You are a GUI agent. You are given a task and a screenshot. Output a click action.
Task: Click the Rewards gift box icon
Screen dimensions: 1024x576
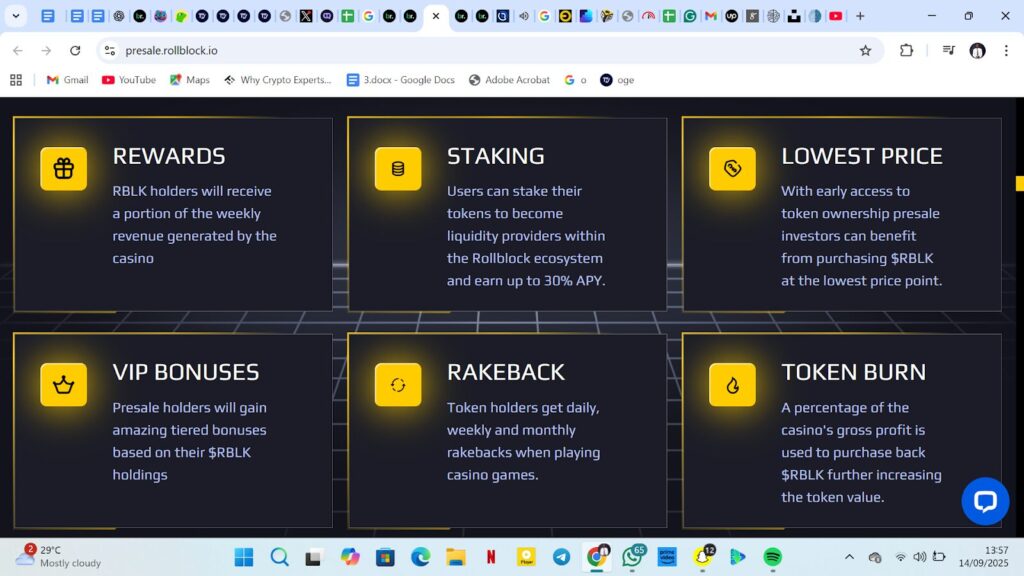point(63,169)
